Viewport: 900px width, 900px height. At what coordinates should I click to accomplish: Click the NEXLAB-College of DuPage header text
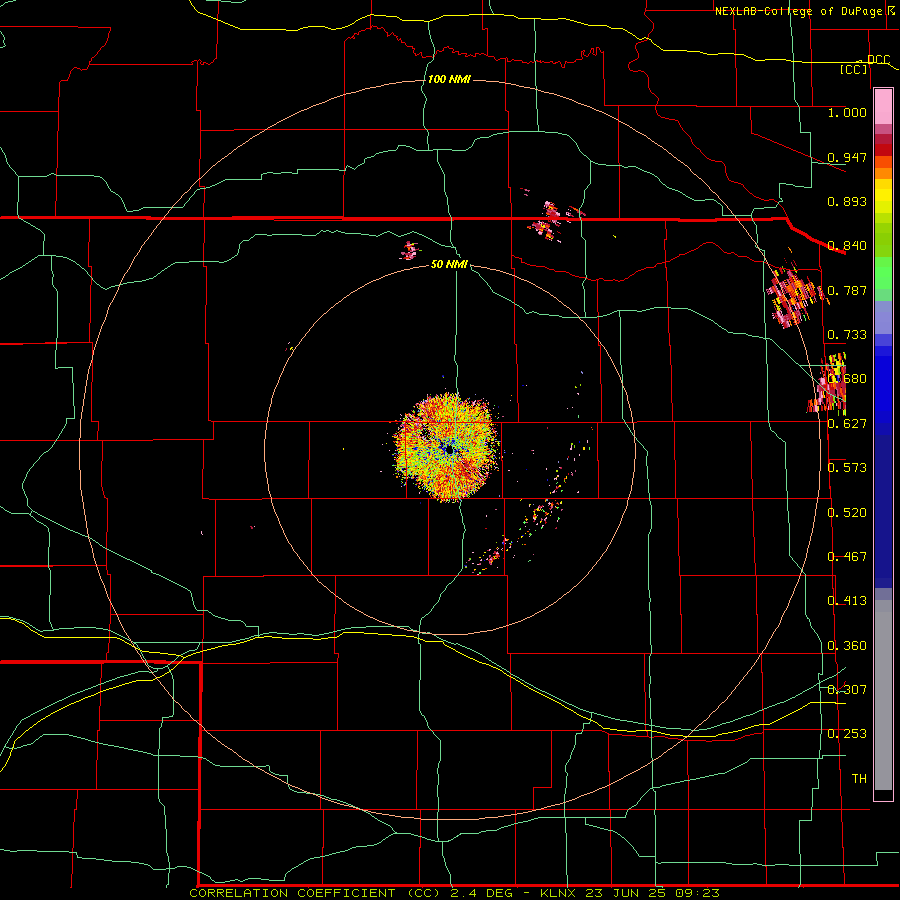pos(801,11)
